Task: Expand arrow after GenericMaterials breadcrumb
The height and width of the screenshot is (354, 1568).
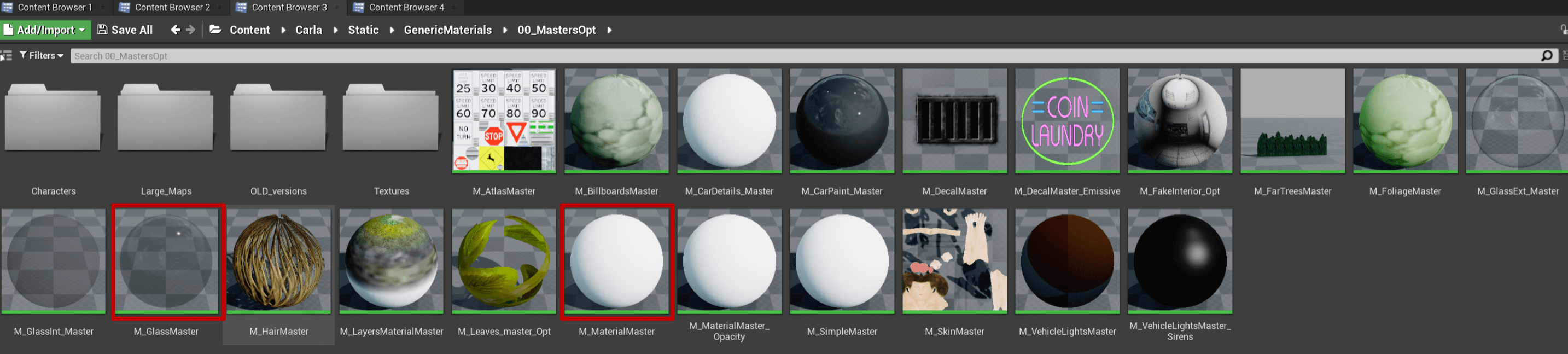Action: click(505, 31)
